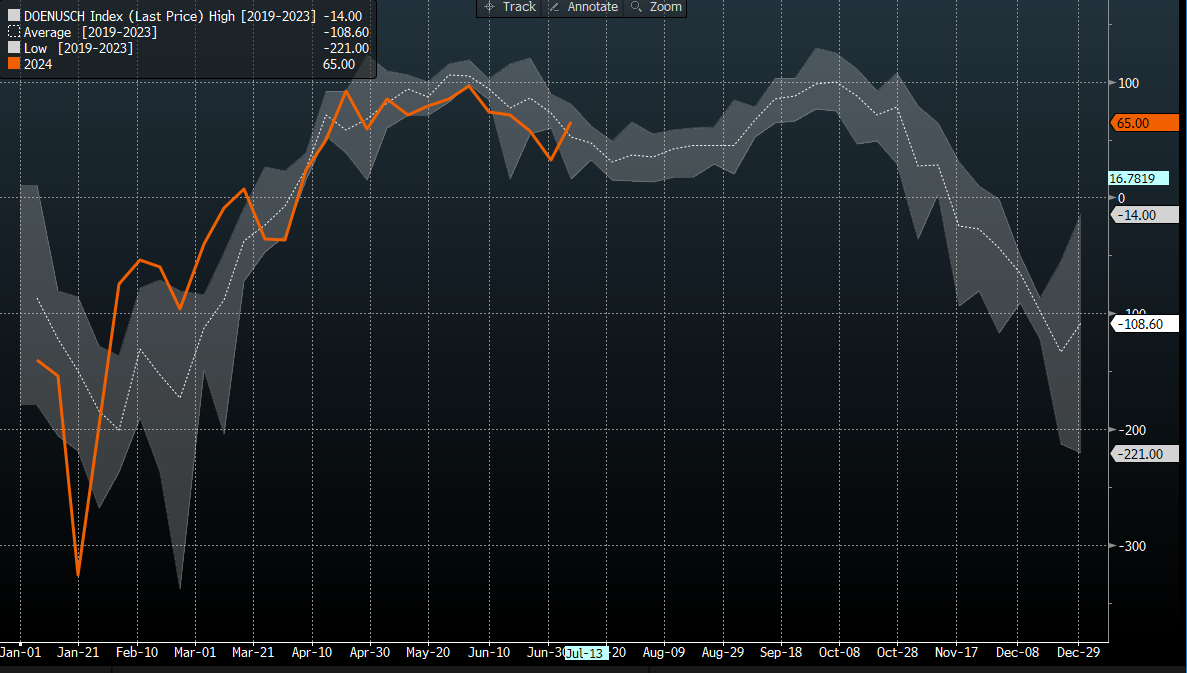Click the -221.00 value in the legend
Screen dimensions: 1187x673
click(x=346, y=48)
